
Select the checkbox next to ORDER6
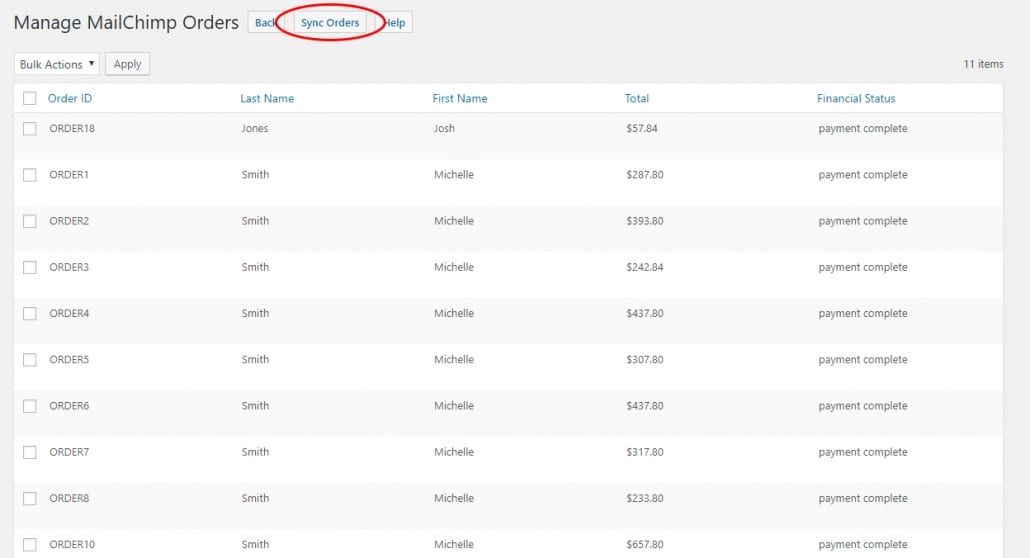coord(30,406)
